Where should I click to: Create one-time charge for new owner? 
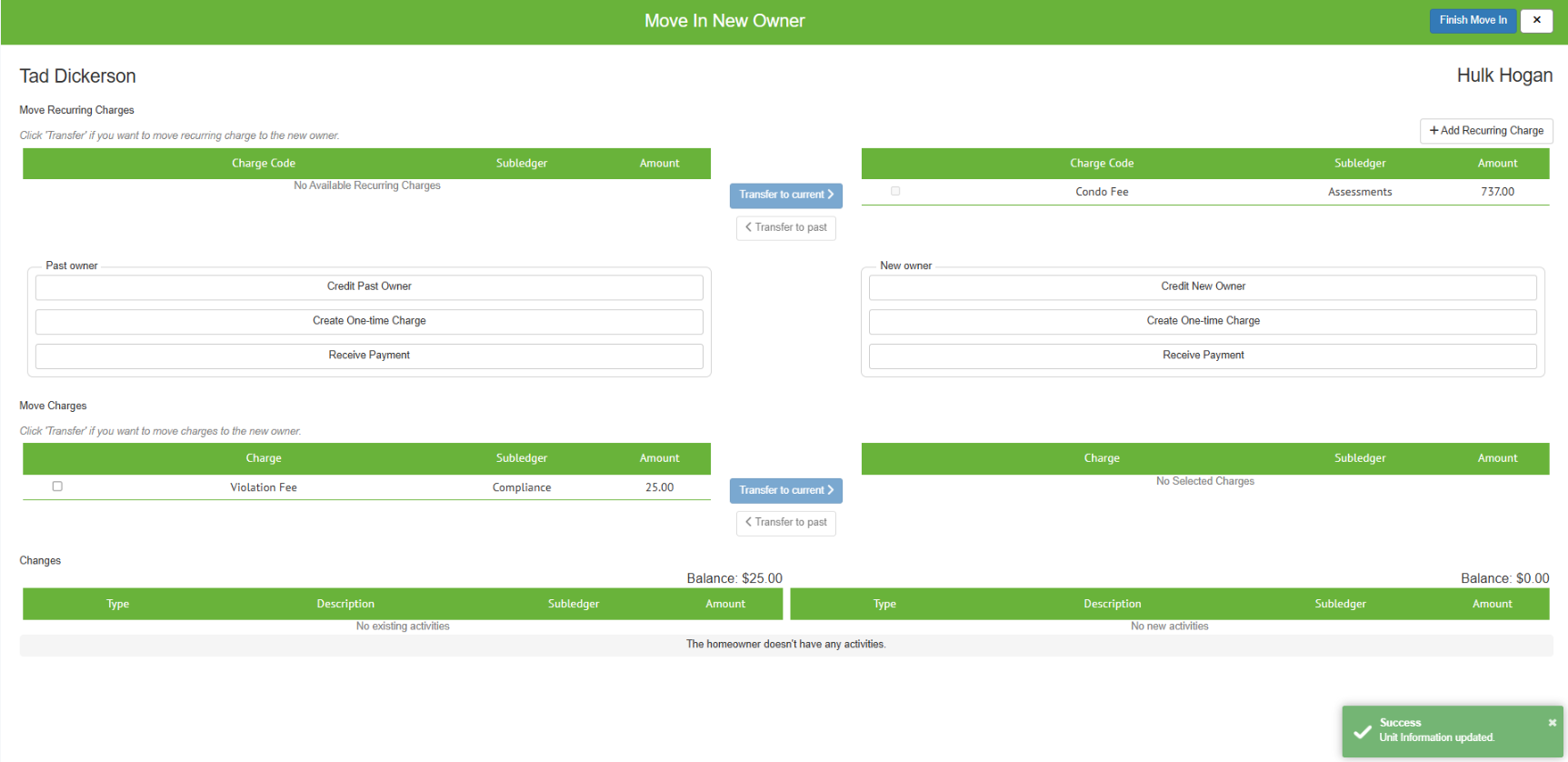point(1203,321)
